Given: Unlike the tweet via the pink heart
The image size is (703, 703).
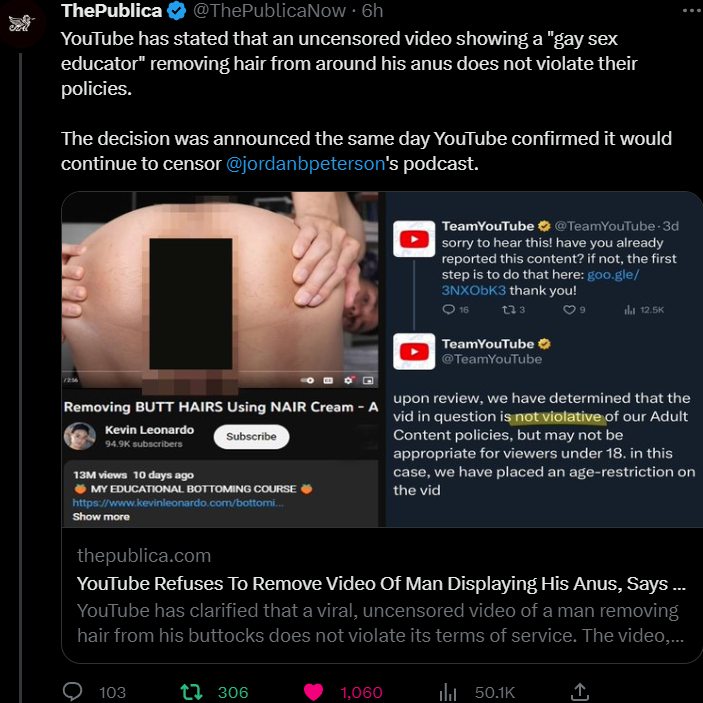Looking at the screenshot, I should tap(313, 691).
